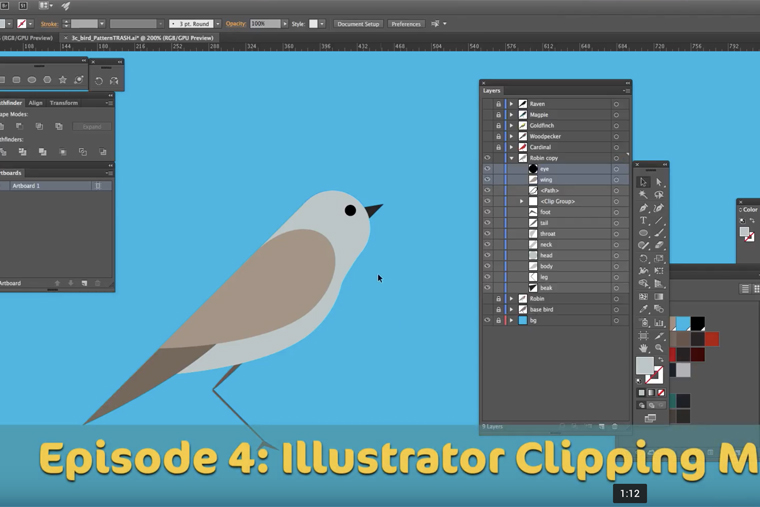The height and width of the screenshot is (507, 760).
Task: Open the Transform tab
Action: coord(64,103)
